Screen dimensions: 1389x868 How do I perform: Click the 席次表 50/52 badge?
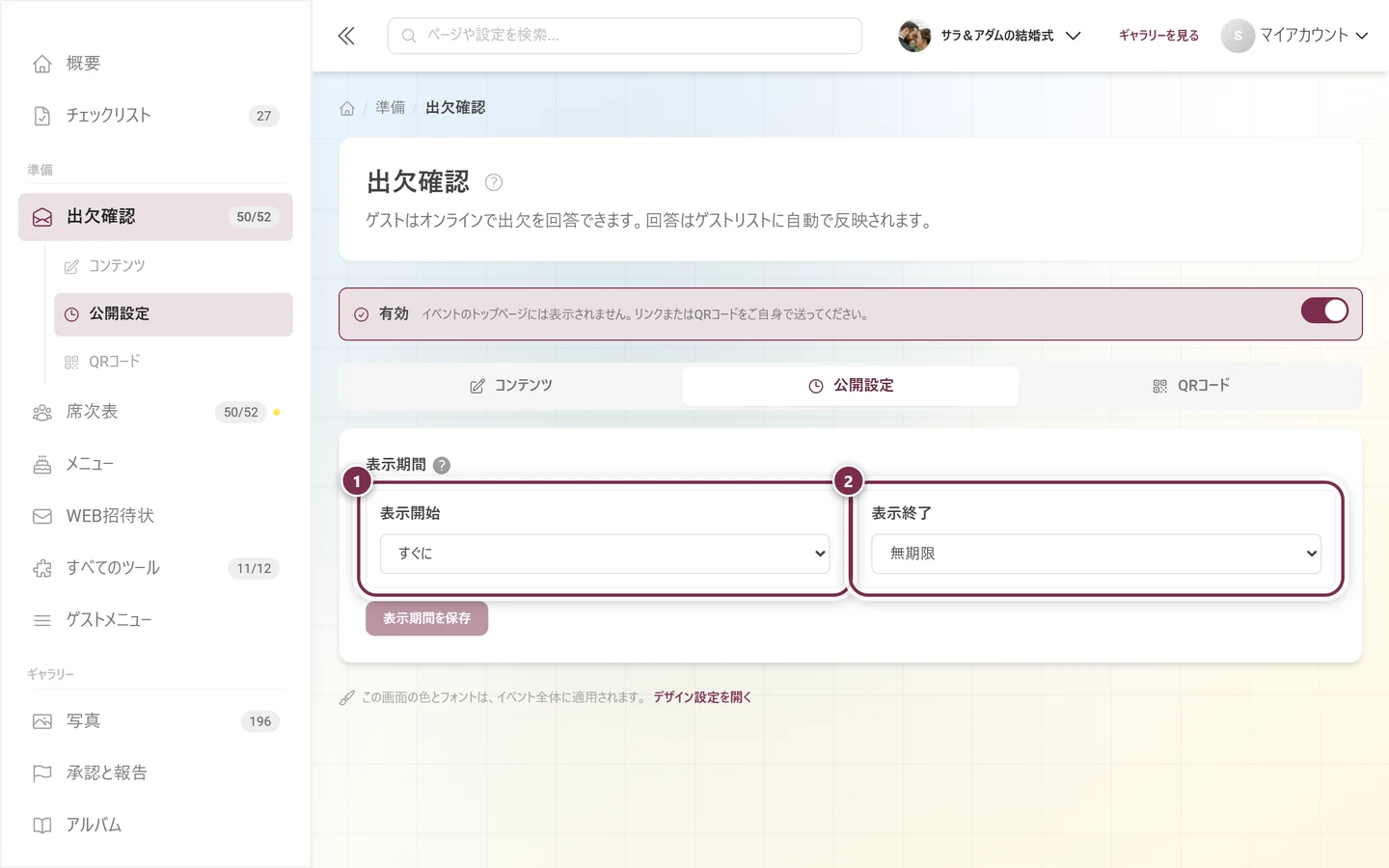pos(241,412)
